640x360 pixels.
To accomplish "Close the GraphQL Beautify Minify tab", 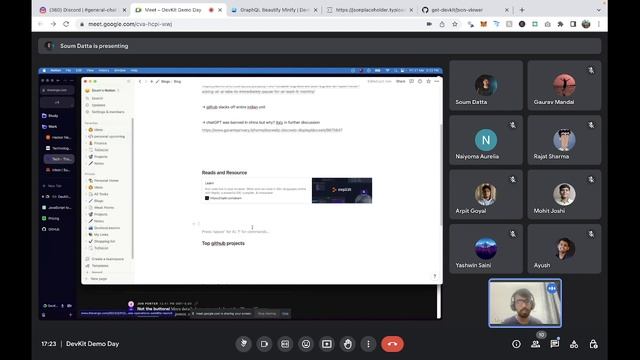I will click(x=316, y=10).
